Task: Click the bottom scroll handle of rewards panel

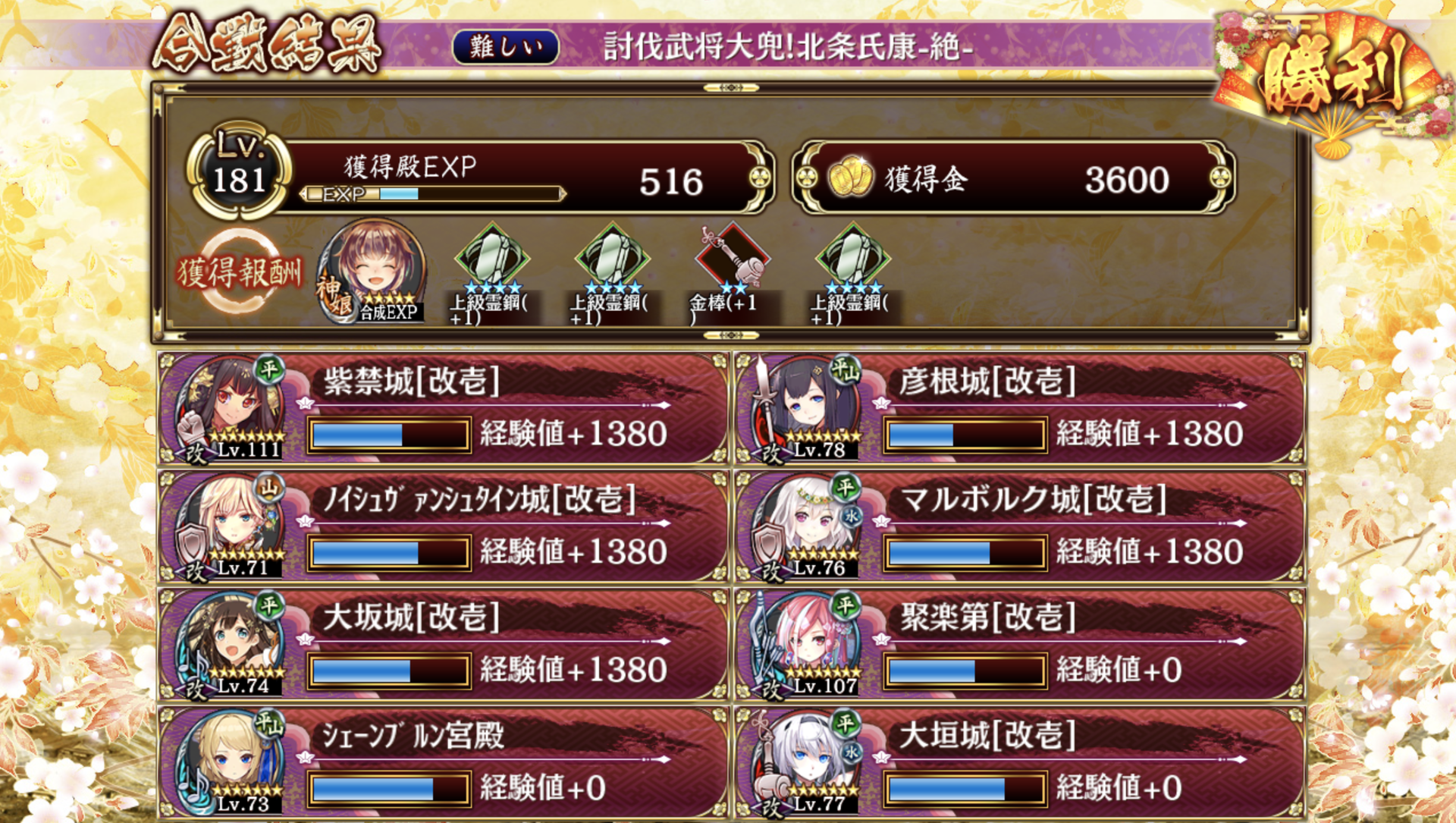Action: [x=730, y=335]
